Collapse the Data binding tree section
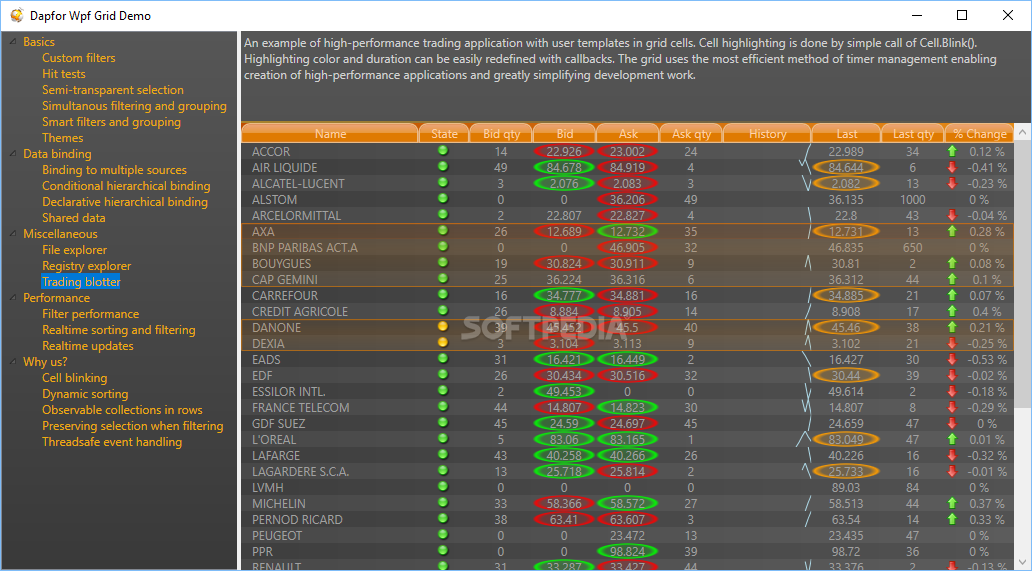The image size is (1032, 571). [x=13, y=154]
